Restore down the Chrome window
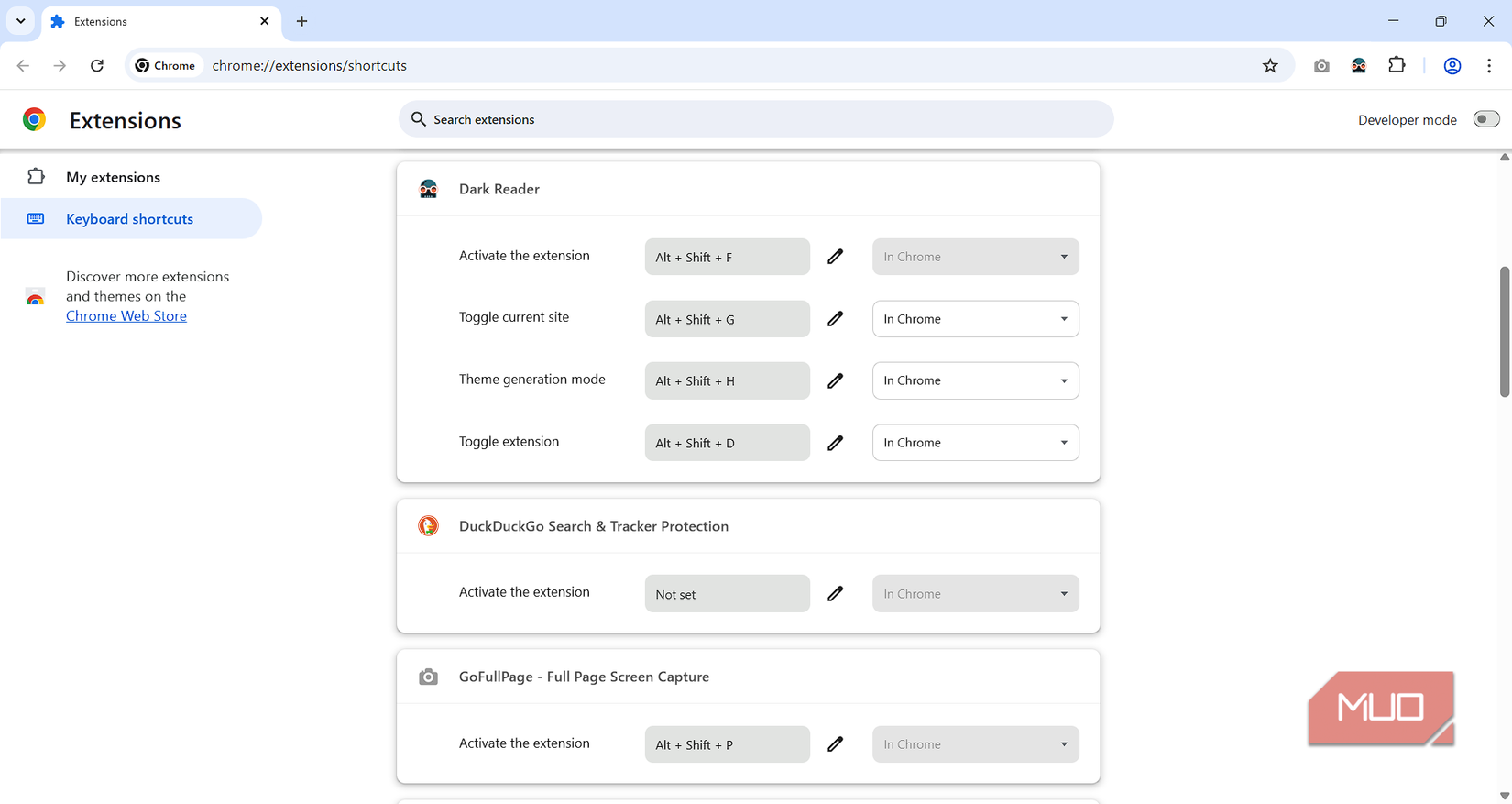This screenshot has height=804, width=1512. pyautogui.click(x=1441, y=21)
